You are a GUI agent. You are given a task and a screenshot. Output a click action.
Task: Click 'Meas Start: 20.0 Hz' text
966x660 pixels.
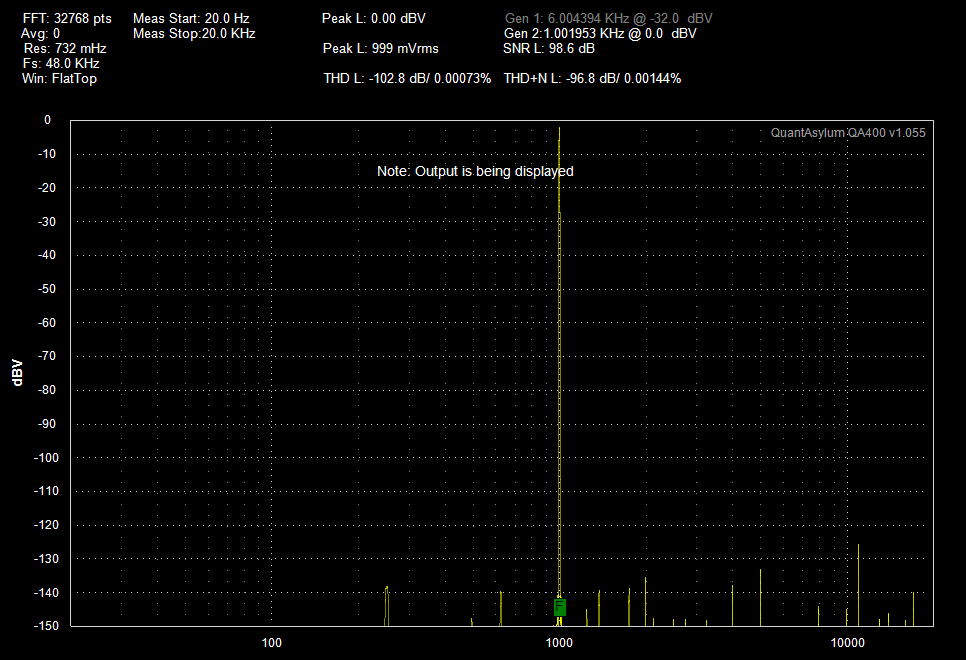(x=191, y=18)
